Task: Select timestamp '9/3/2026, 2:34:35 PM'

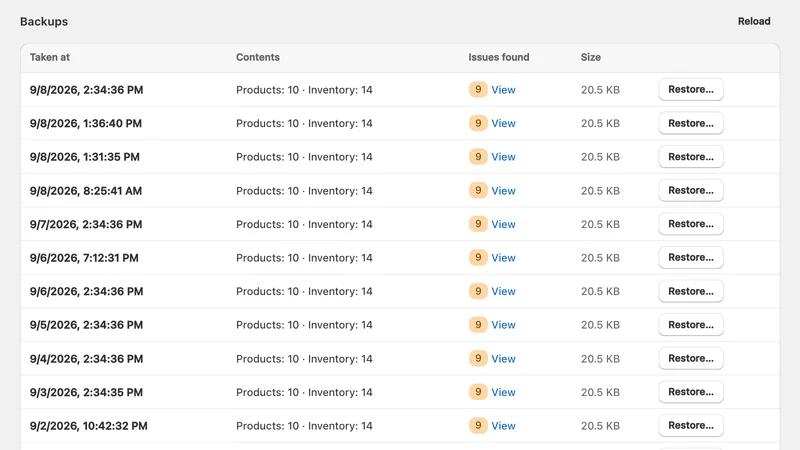Action: click(86, 392)
